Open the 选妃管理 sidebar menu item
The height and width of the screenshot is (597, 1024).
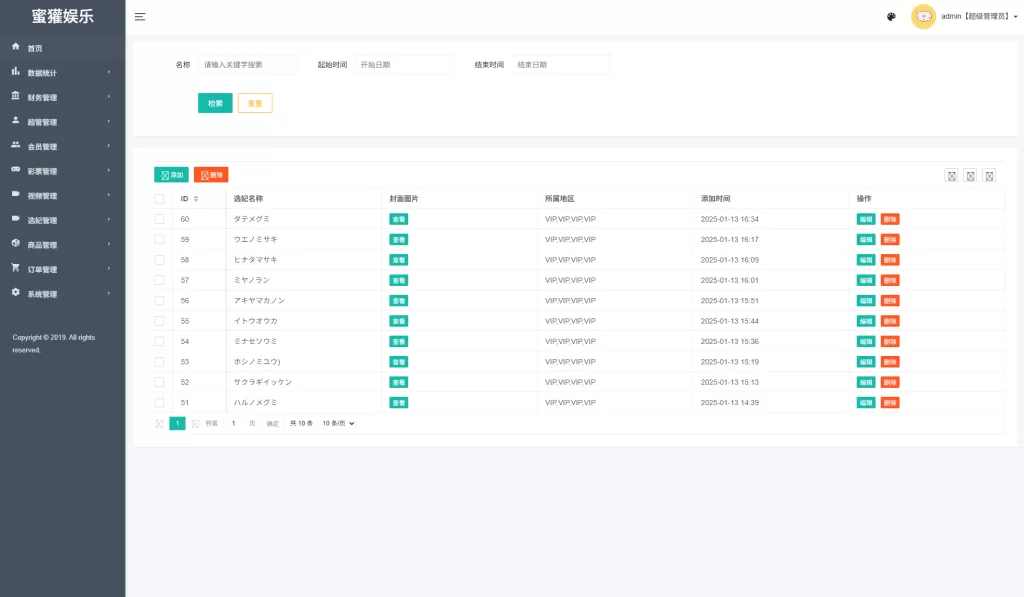click(42, 220)
